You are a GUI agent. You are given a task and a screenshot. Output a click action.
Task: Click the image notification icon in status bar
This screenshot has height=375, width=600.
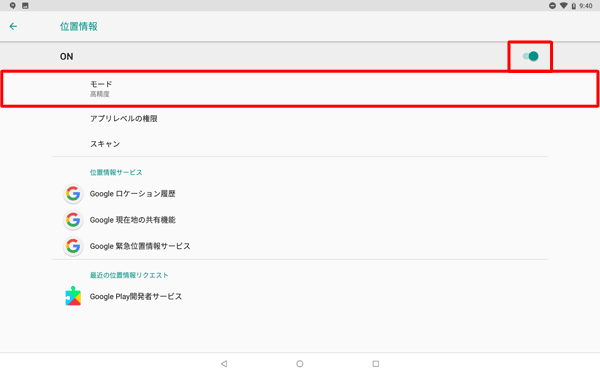pyautogui.click(x=25, y=5)
